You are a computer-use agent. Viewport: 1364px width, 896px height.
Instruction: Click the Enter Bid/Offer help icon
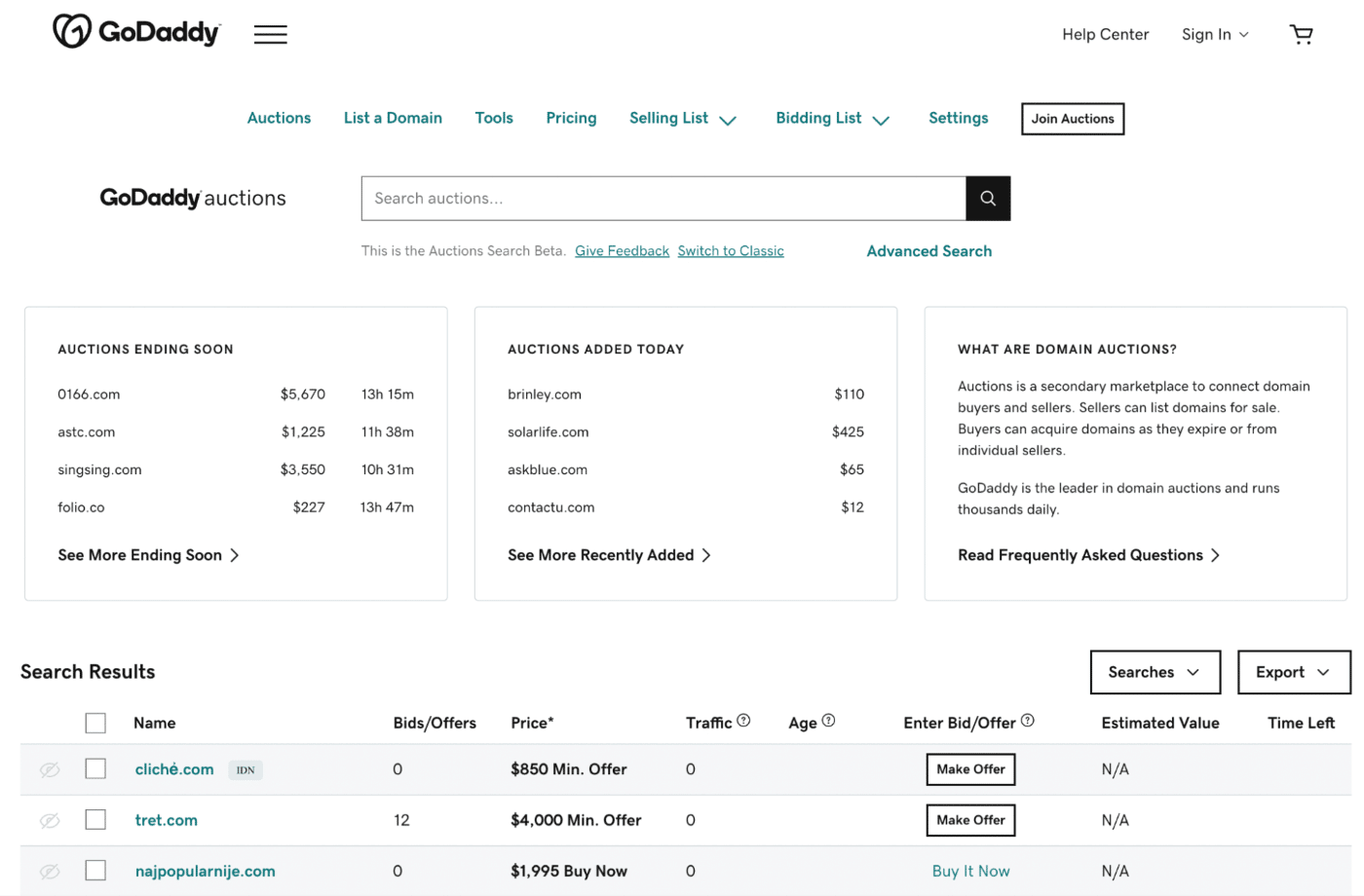point(1027,719)
